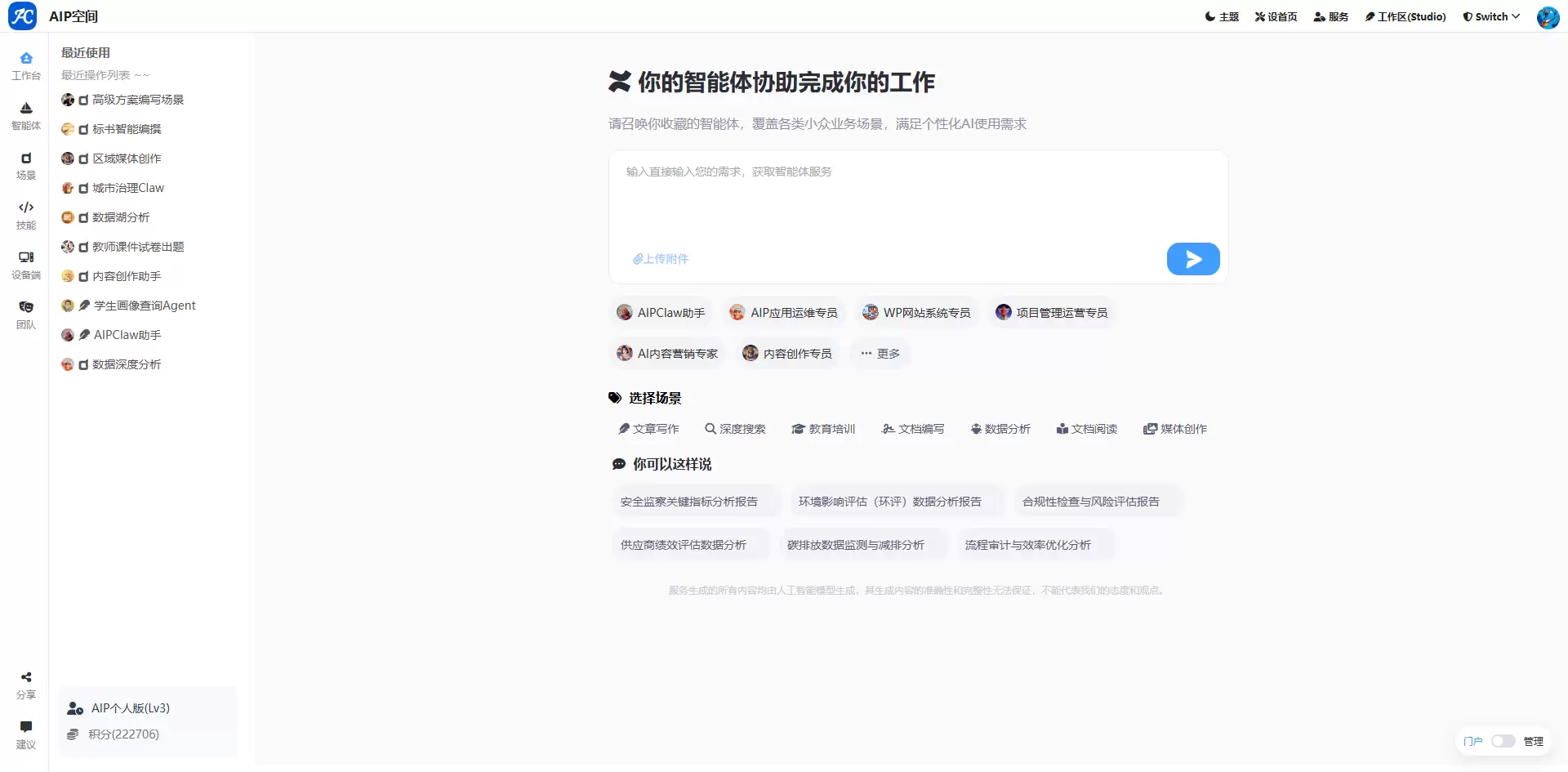The width and height of the screenshot is (1568, 772).
Task: Open the 团队 sidebar icon
Action: pos(26,315)
